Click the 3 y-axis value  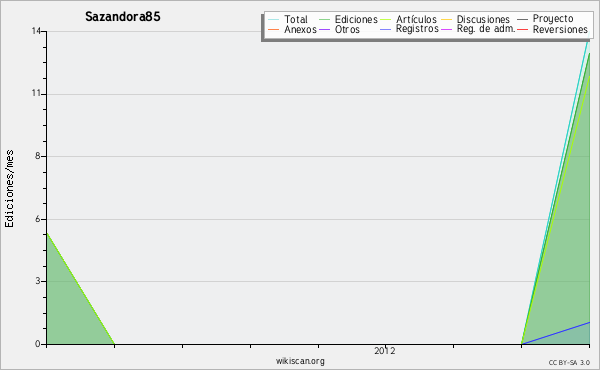(x=38, y=281)
